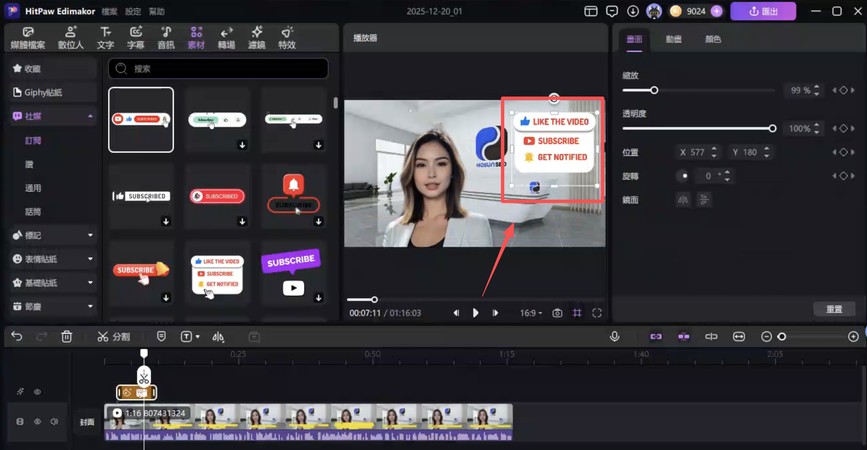The width and height of the screenshot is (867, 450).
Task: Switch to the 動畫 animation tab
Action: (674, 39)
